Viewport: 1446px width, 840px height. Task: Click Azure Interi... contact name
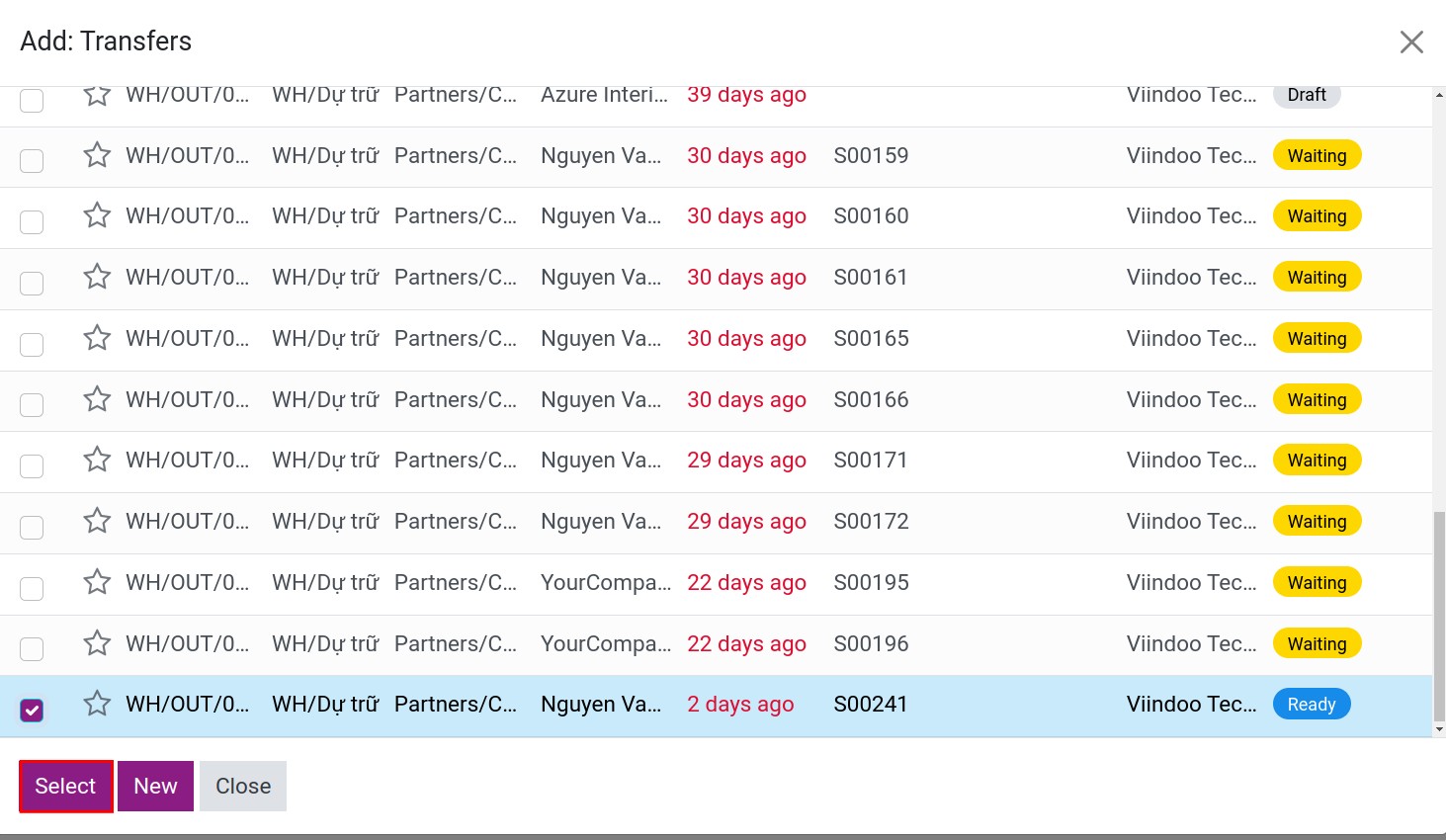pos(605,95)
